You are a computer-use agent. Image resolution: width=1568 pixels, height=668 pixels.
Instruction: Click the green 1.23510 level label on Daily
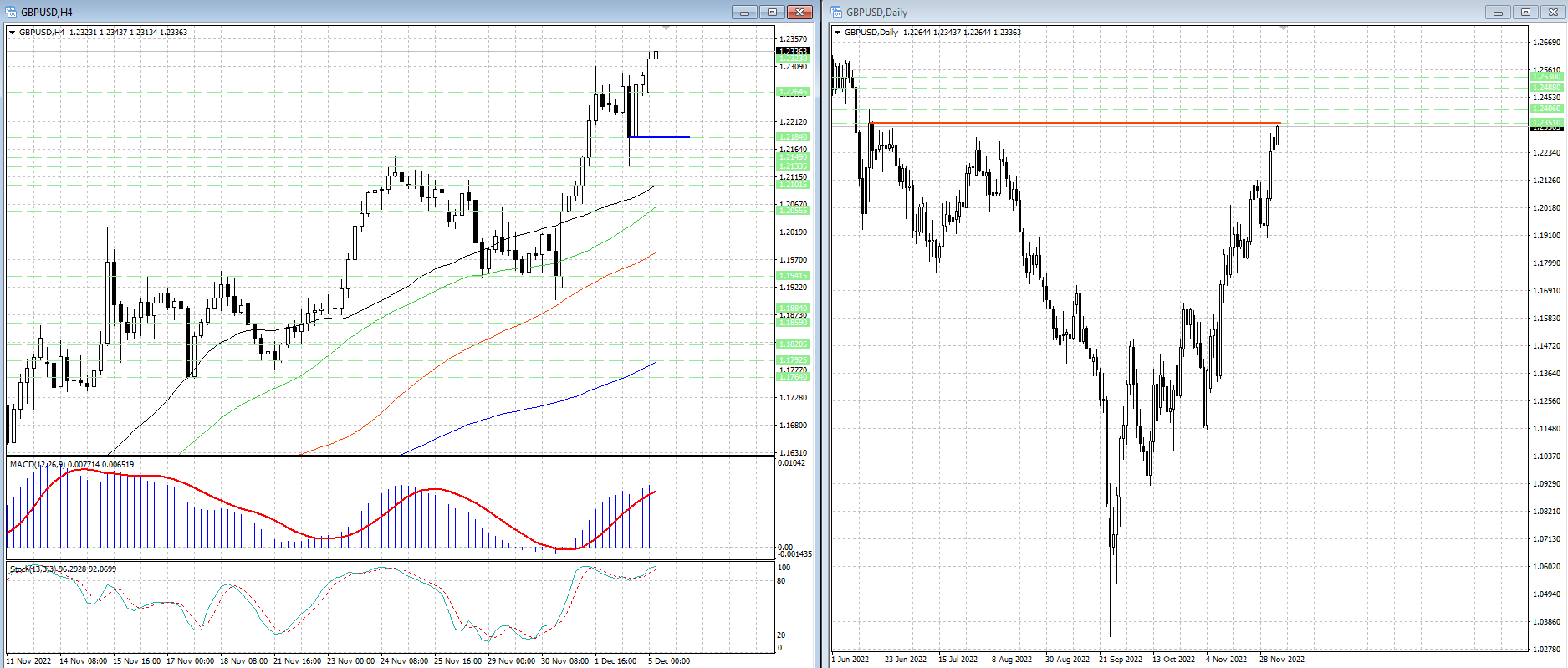[1546, 122]
